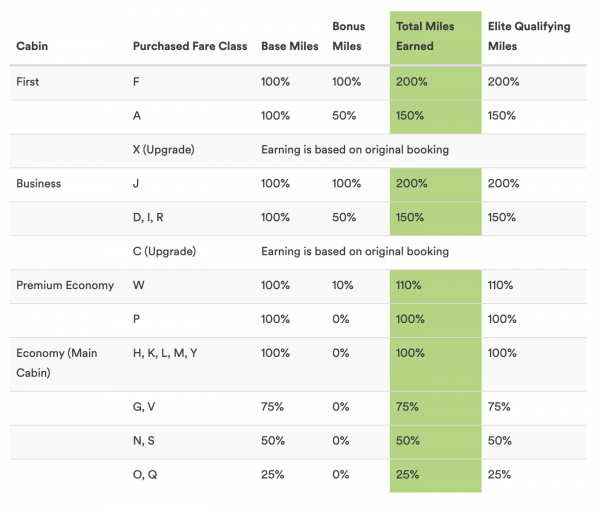The width and height of the screenshot is (600, 512).
Task: Click the Elite Qualifying Miles header
Action: (x=528, y=36)
